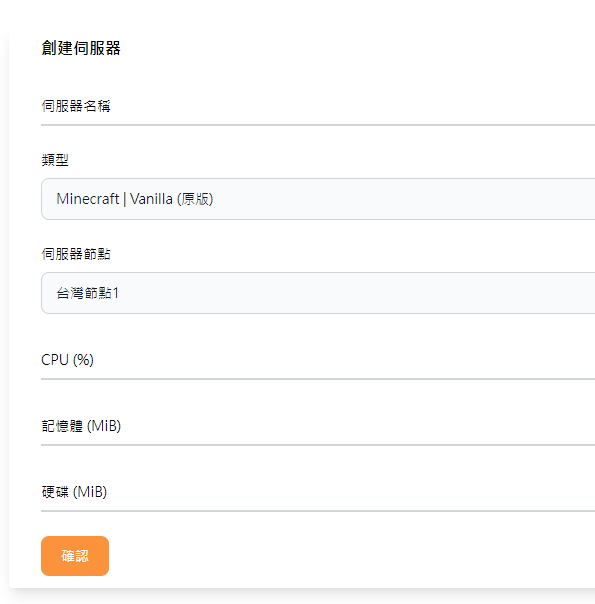The width and height of the screenshot is (595, 604).
Task: Click the 台灣節點1 selected value
Action: (x=87, y=293)
